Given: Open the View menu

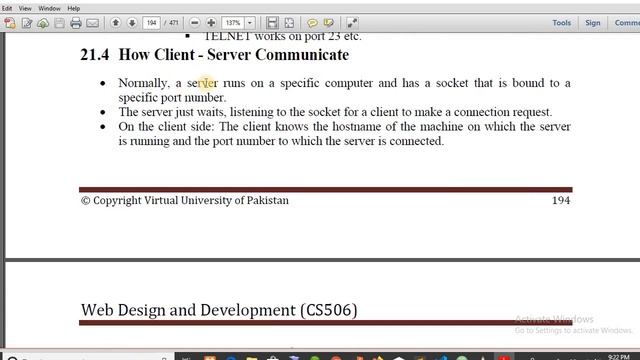Looking at the screenshot, I should pyautogui.click(x=25, y=8).
